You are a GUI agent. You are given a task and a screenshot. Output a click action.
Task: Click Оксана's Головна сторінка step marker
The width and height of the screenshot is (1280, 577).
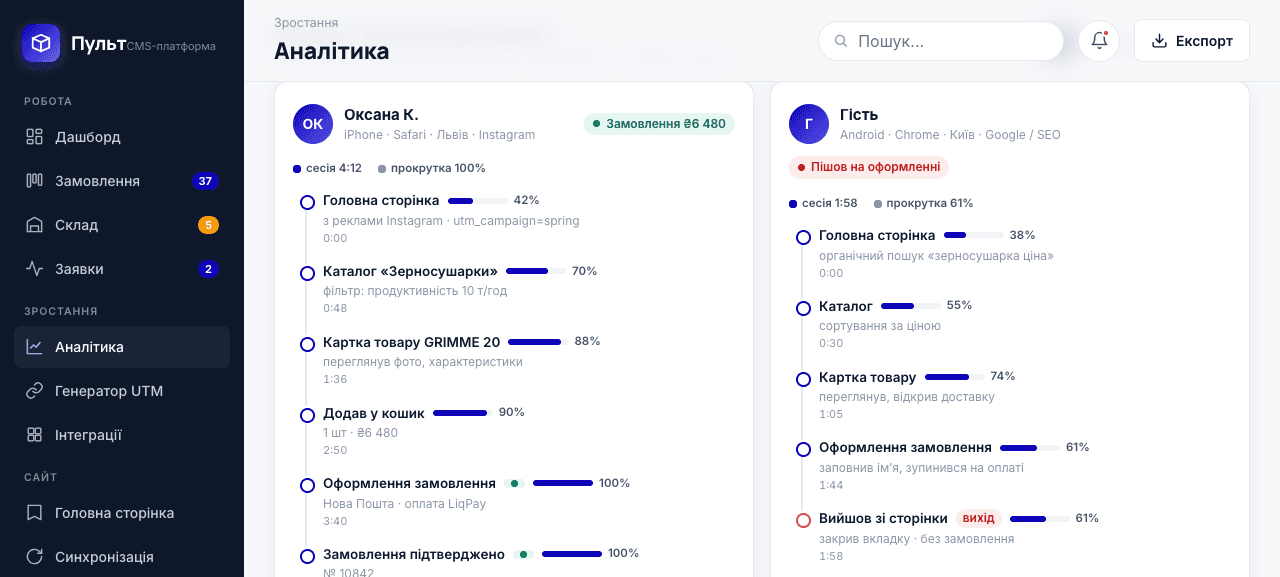(307, 202)
